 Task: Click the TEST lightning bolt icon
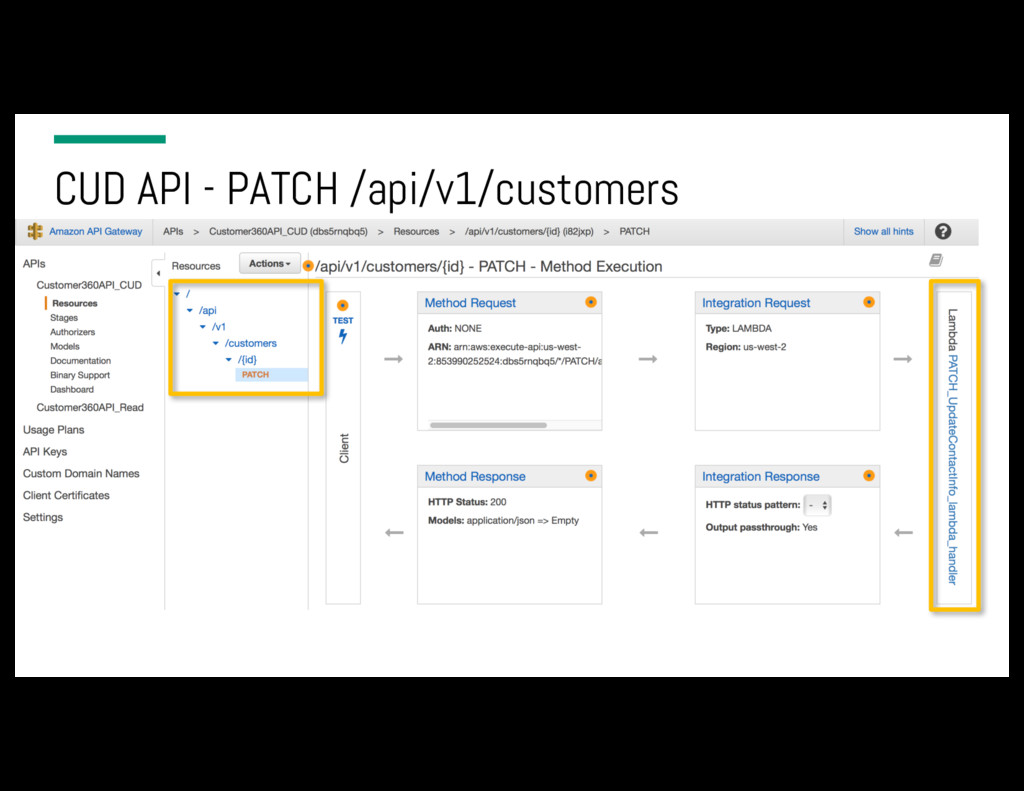(x=343, y=336)
